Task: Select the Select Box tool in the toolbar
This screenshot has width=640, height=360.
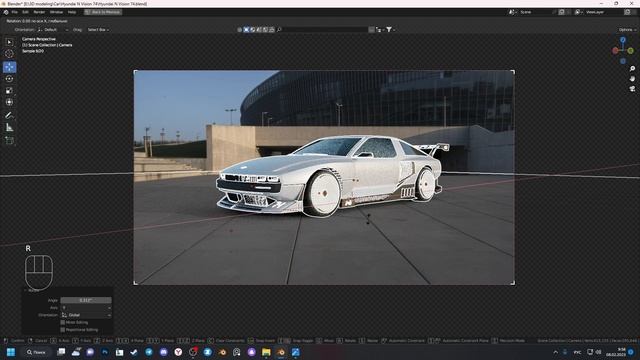Action: (9, 42)
